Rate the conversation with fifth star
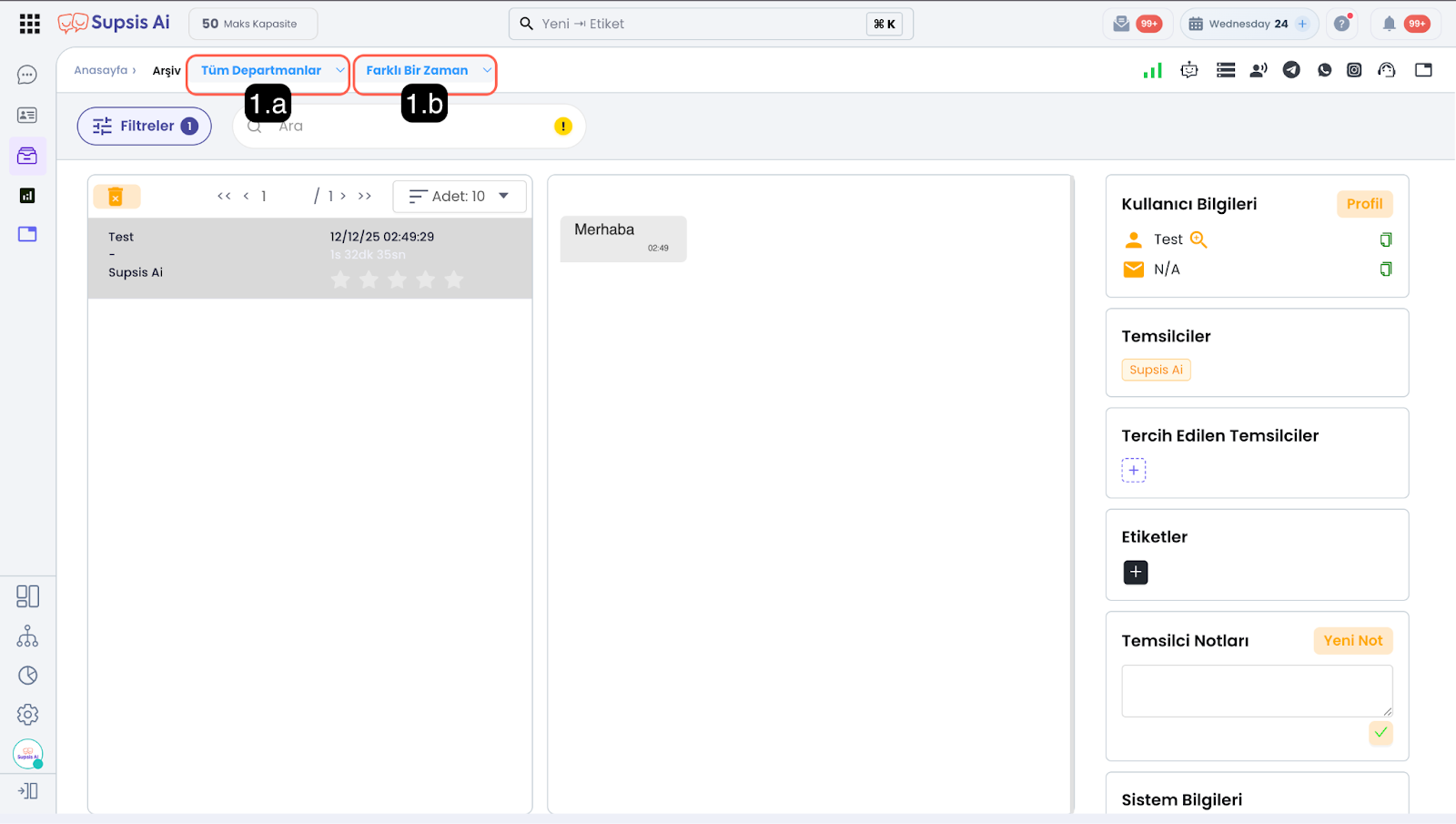This screenshot has height=824, width=1456. (x=454, y=280)
